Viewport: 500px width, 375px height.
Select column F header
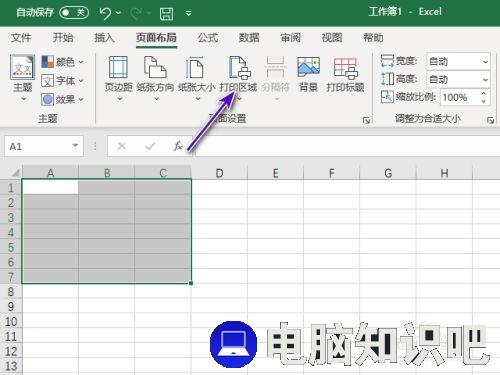tap(332, 173)
